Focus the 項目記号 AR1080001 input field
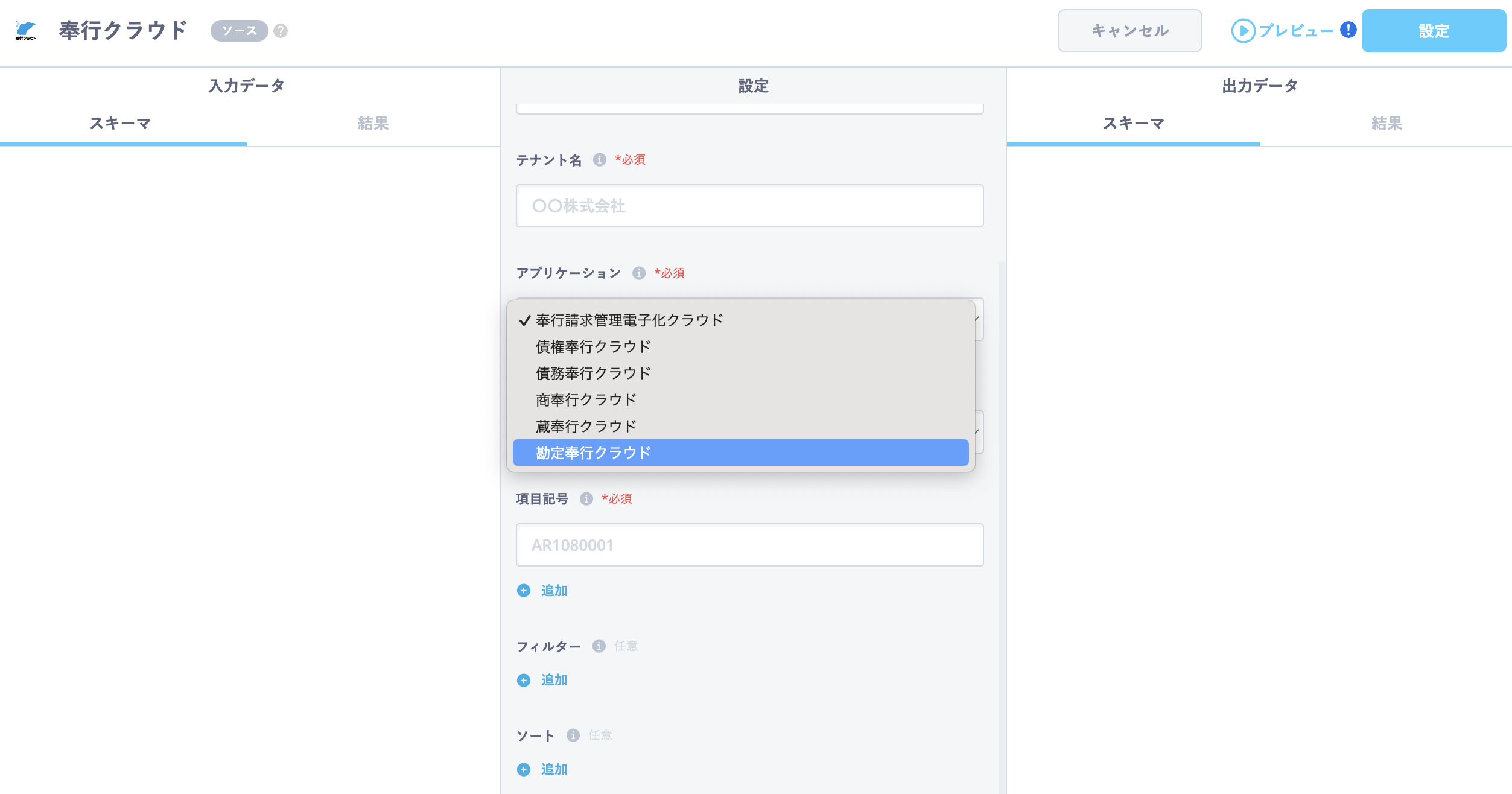Image resolution: width=1512 pixels, height=794 pixels. [749, 545]
